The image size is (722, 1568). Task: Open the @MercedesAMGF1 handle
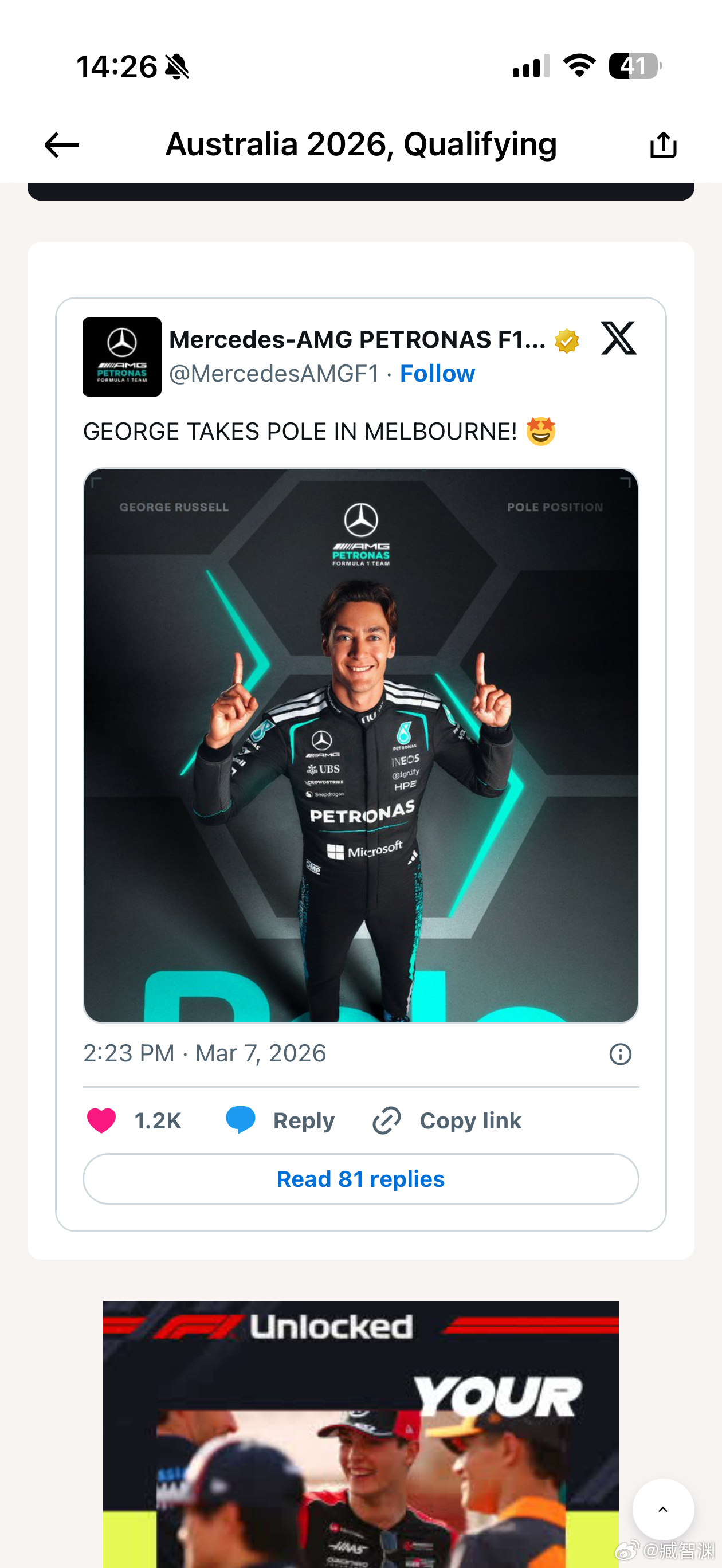pyautogui.click(x=273, y=373)
